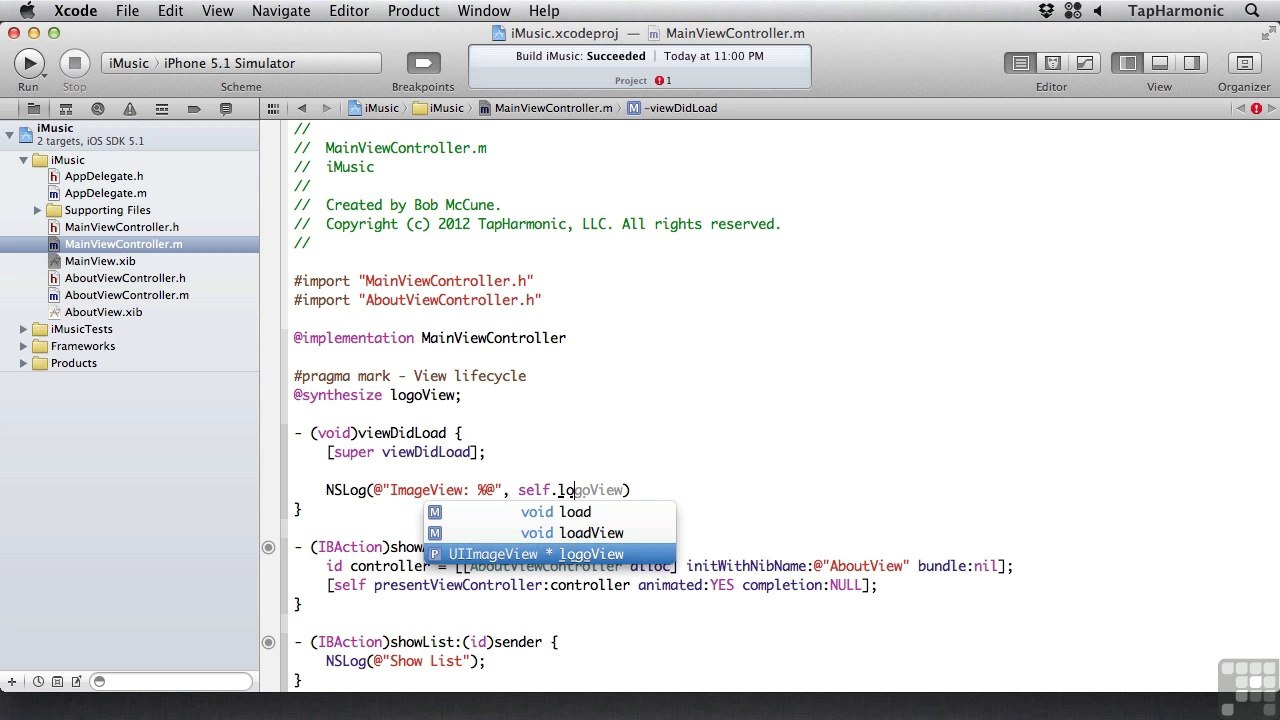Open the Symbol navigator tab

click(65, 108)
